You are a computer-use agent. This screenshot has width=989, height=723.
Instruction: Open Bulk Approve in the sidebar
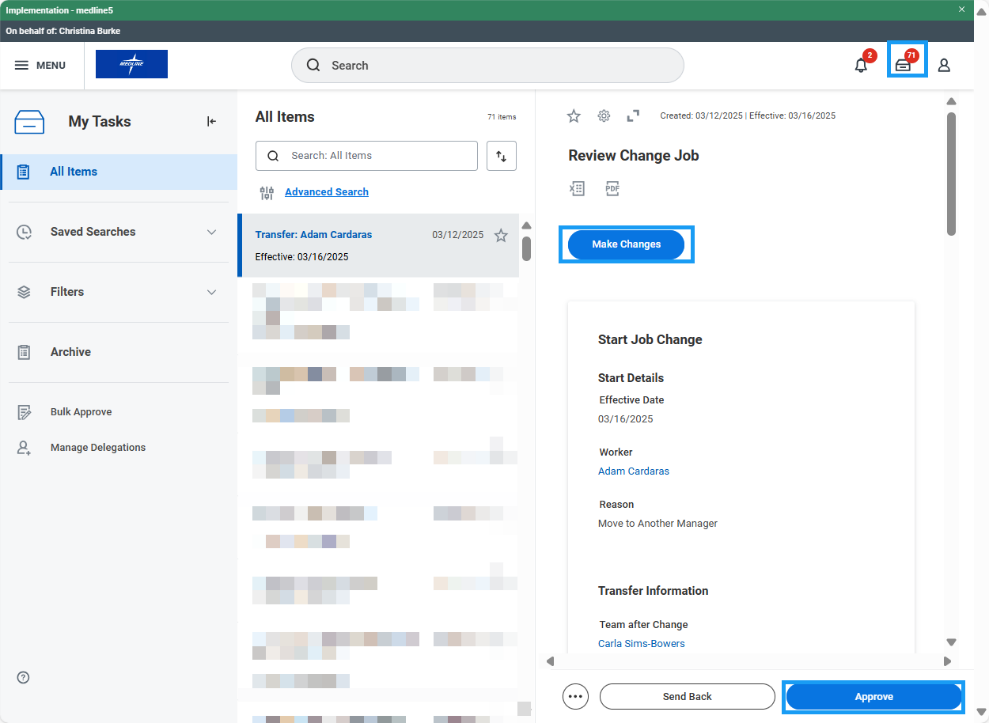coord(80,412)
